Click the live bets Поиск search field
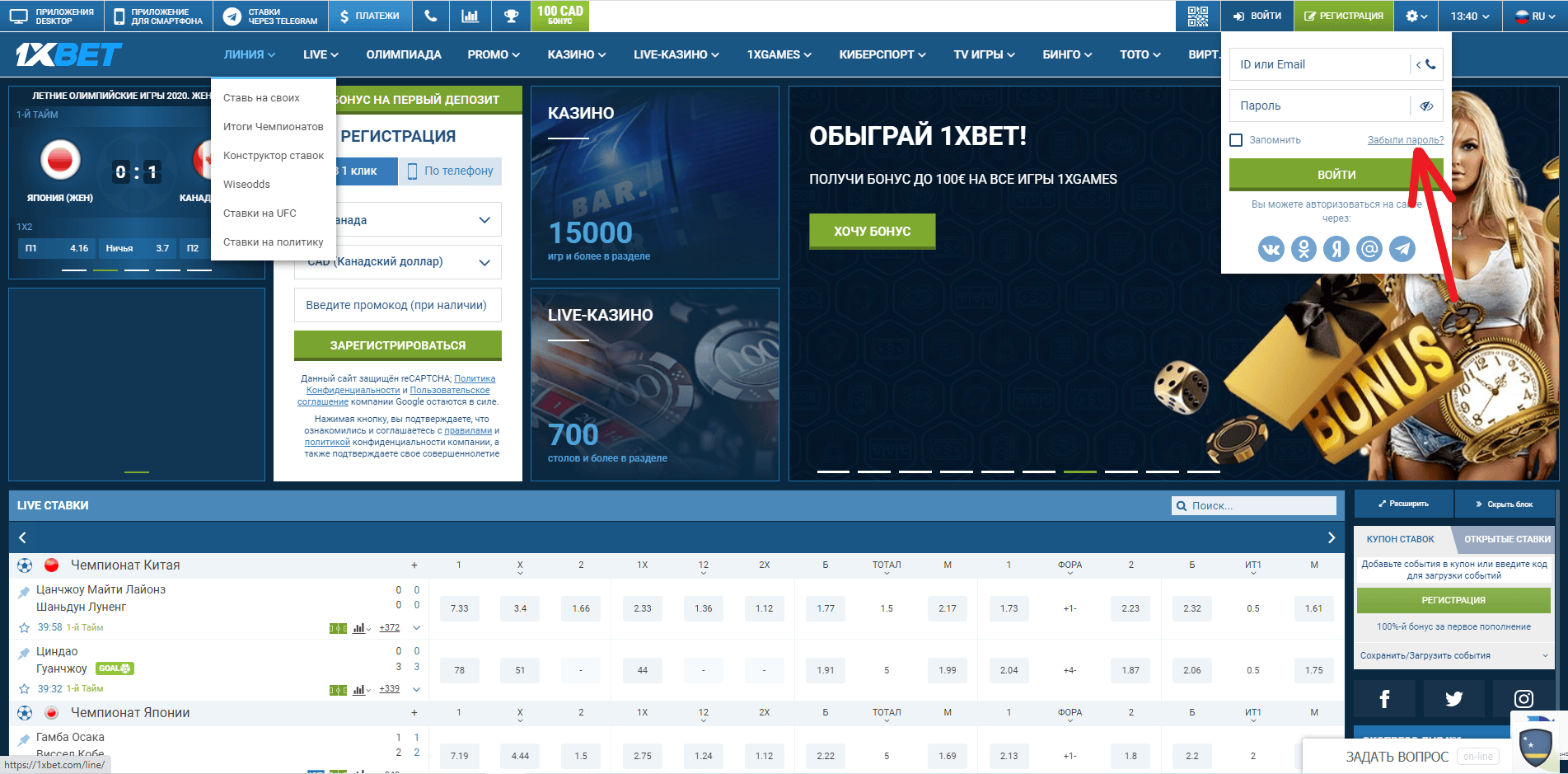This screenshot has height=774, width=1568. pyautogui.click(x=1254, y=505)
